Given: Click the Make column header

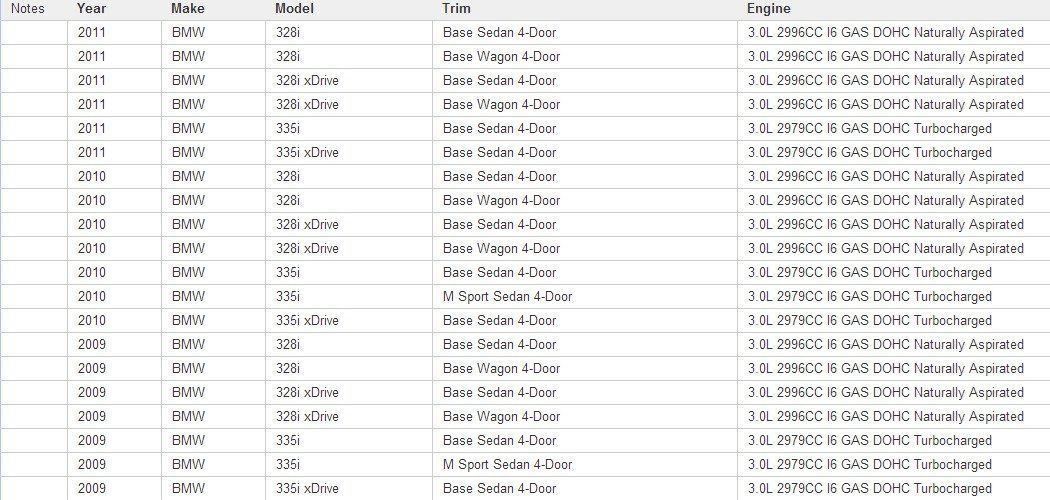Looking at the screenshot, I should tap(188, 9).
